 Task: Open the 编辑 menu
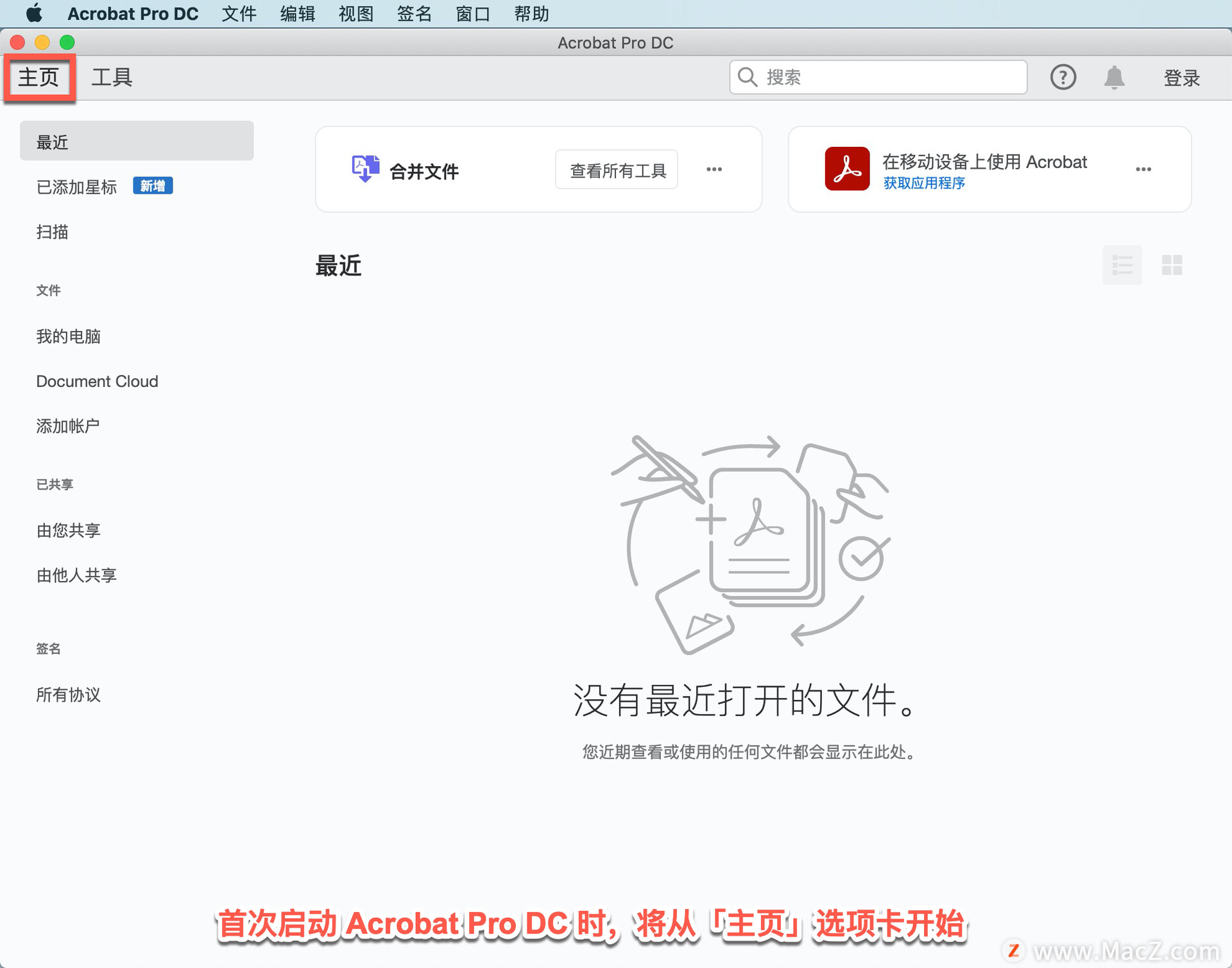coord(297,13)
